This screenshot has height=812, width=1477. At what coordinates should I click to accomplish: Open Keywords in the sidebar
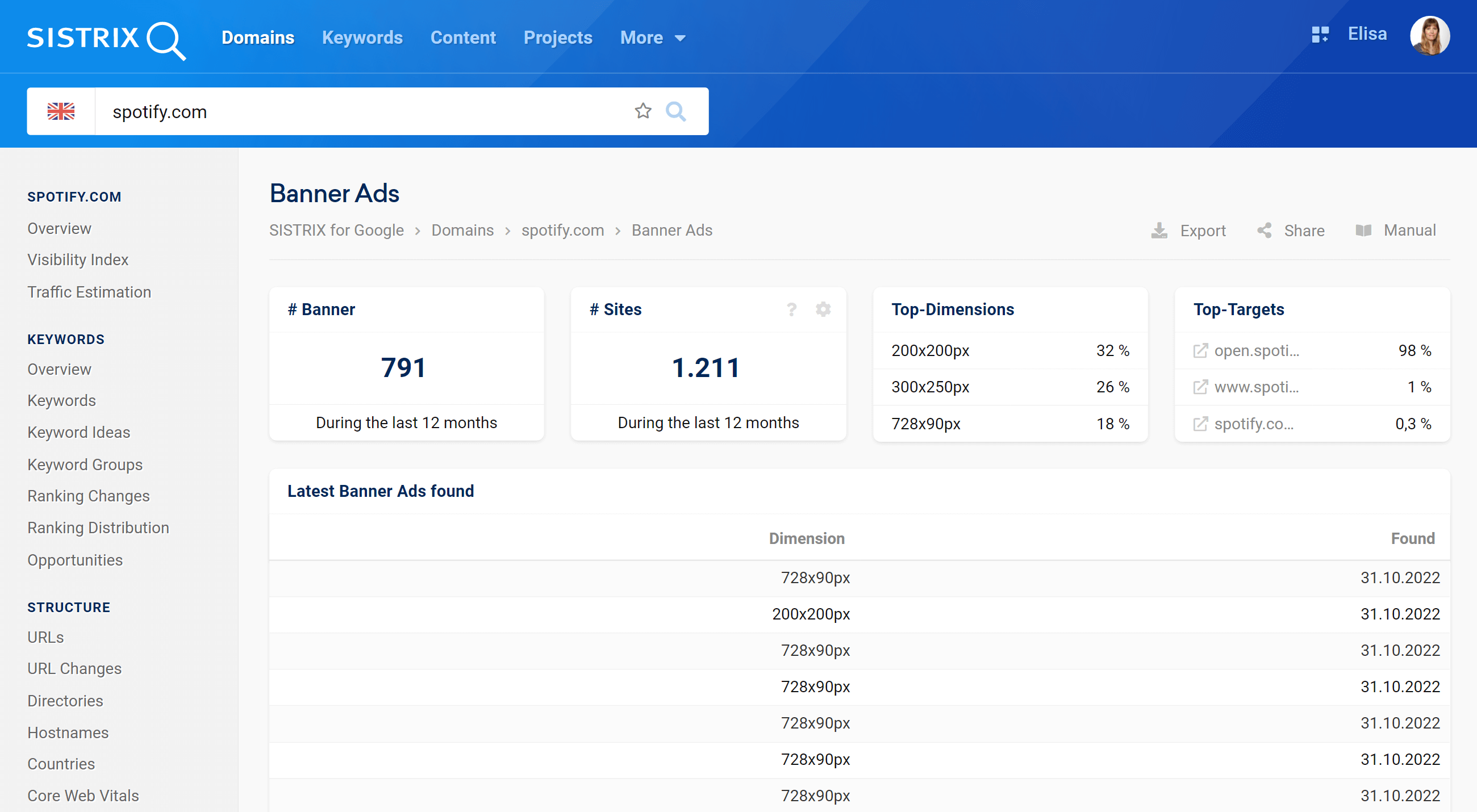tap(62, 400)
